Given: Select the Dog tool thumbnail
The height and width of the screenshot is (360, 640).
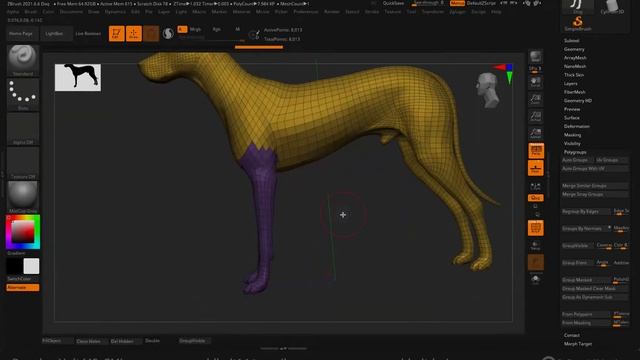Looking at the screenshot, I should pos(578,7).
